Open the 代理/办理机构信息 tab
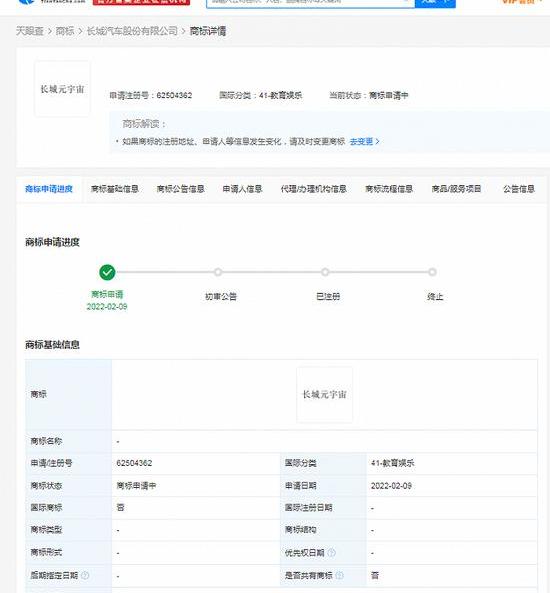This screenshot has height=593, width=550. pos(314,189)
